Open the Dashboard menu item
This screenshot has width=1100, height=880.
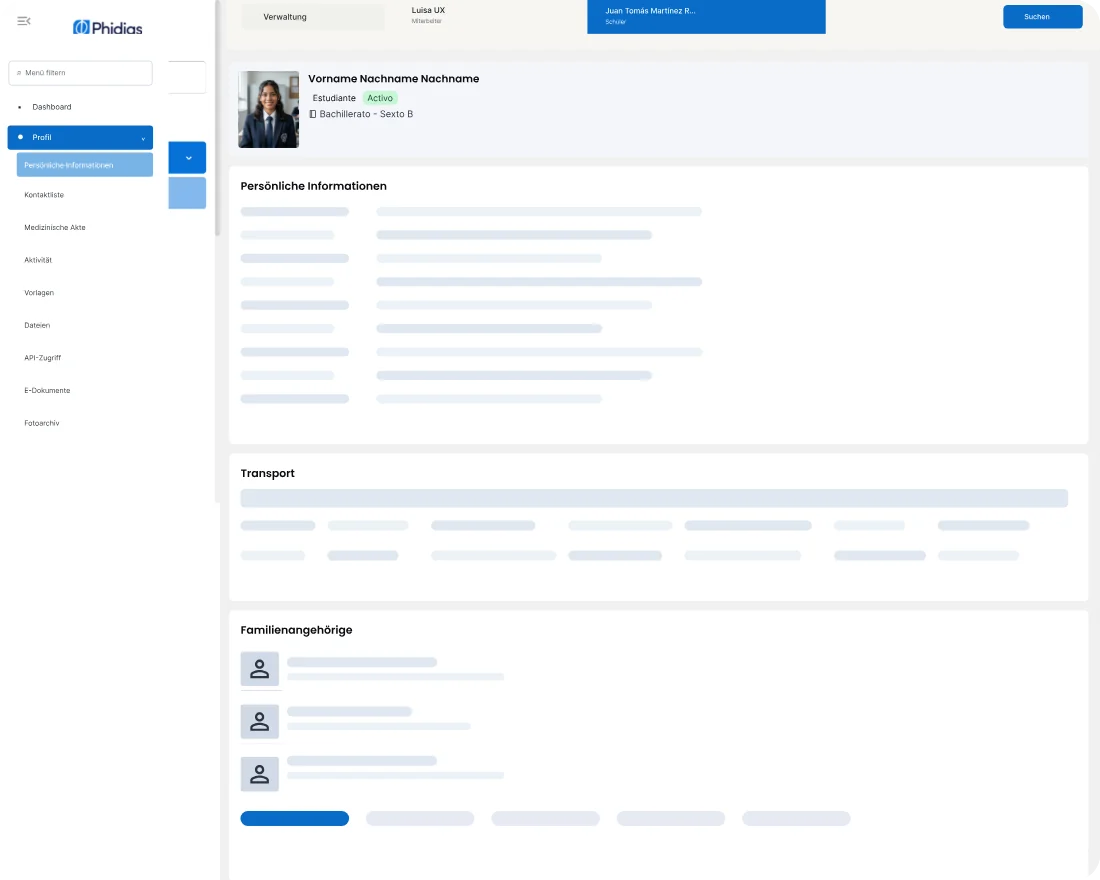[x=52, y=107]
